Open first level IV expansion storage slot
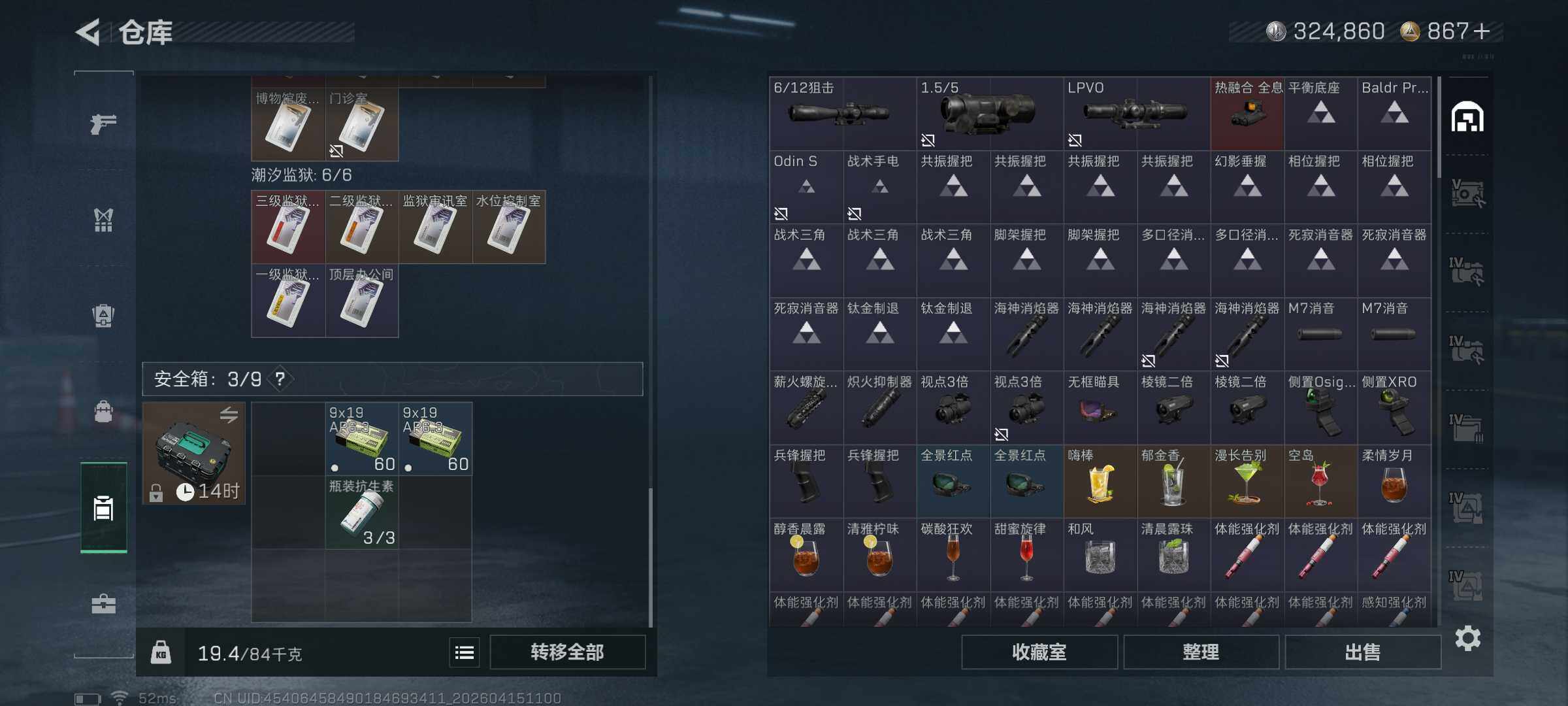 click(1467, 271)
